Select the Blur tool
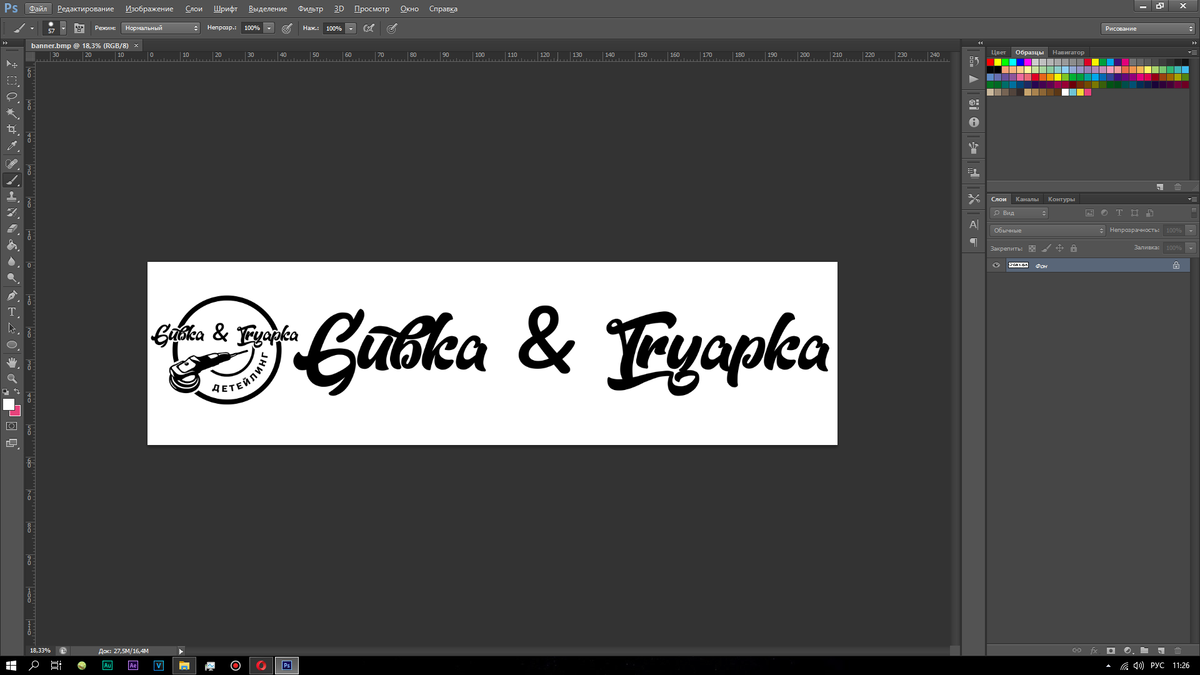The image size is (1200, 675). 13,261
